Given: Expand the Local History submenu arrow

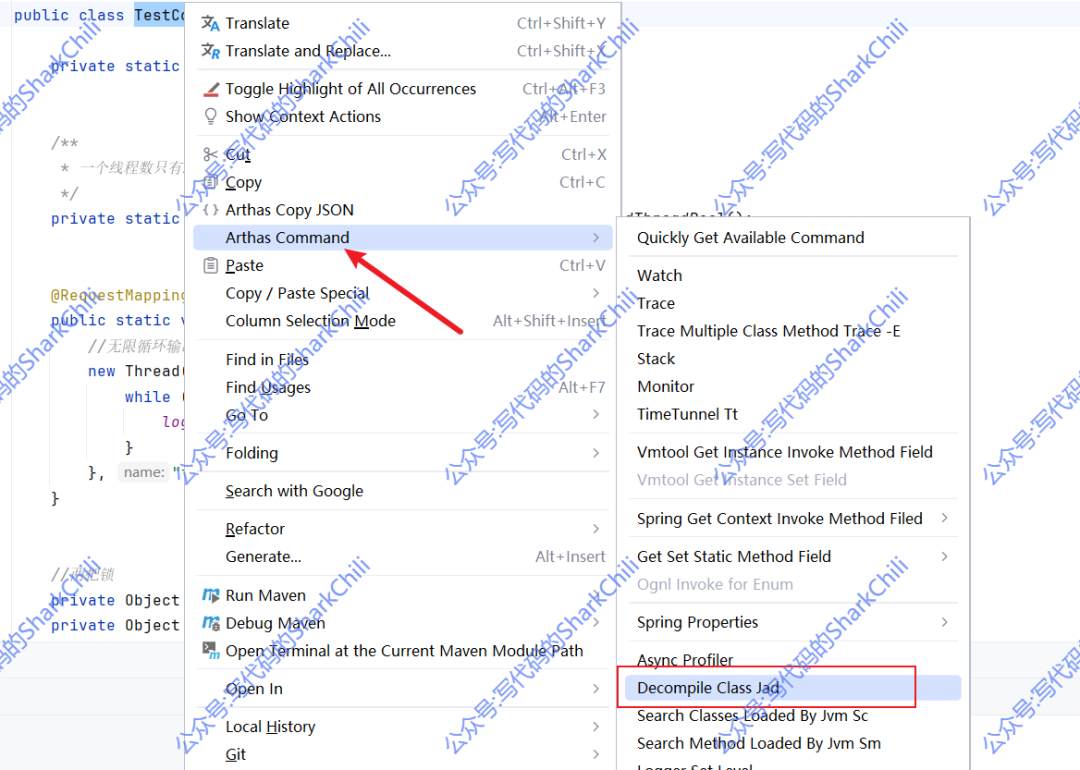Looking at the screenshot, I should [596, 727].
